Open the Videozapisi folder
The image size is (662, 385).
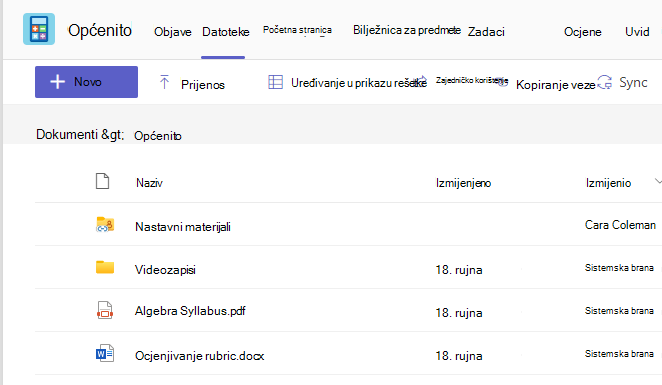tap(165, 270)
